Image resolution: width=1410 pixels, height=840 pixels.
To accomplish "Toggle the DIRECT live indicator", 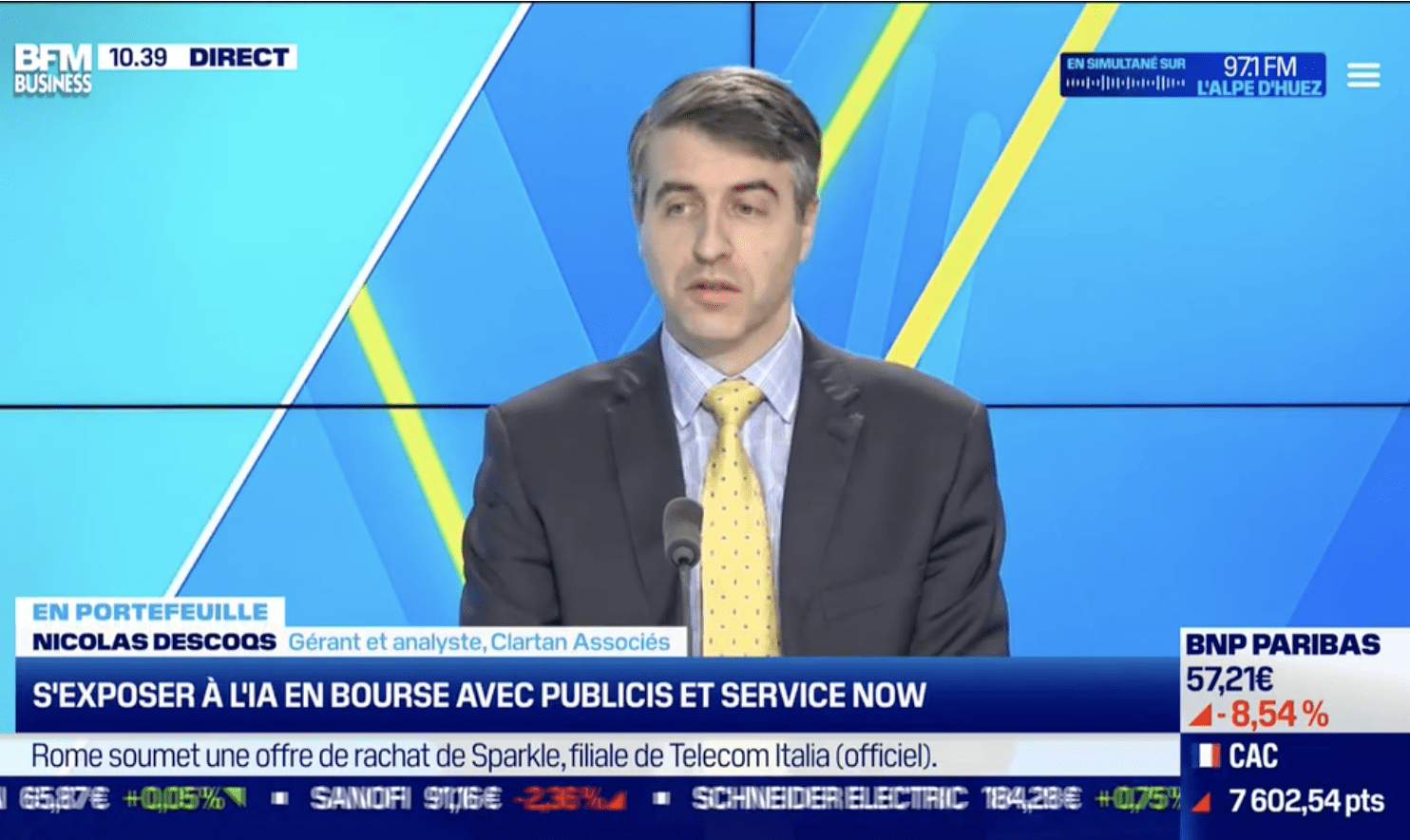I will [x=238, y=57].
